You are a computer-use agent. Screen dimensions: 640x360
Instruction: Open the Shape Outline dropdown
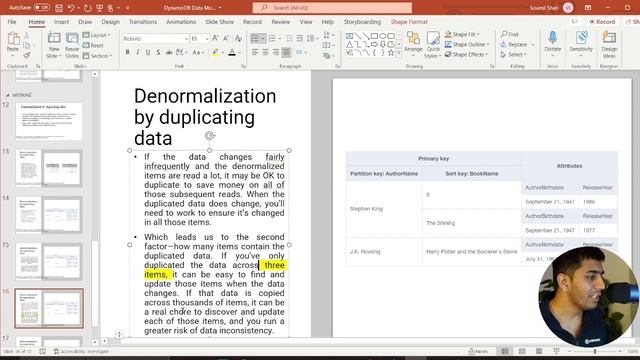click(467, 44)
